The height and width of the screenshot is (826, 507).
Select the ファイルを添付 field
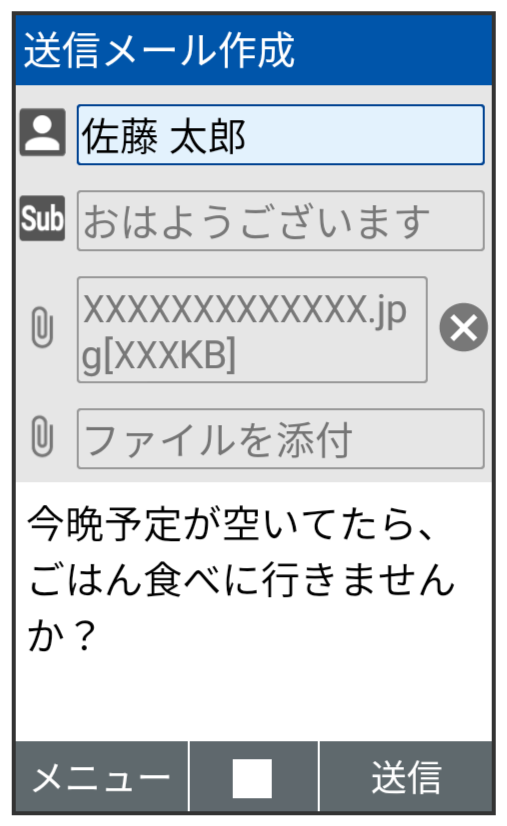click(x=280, y=439)
